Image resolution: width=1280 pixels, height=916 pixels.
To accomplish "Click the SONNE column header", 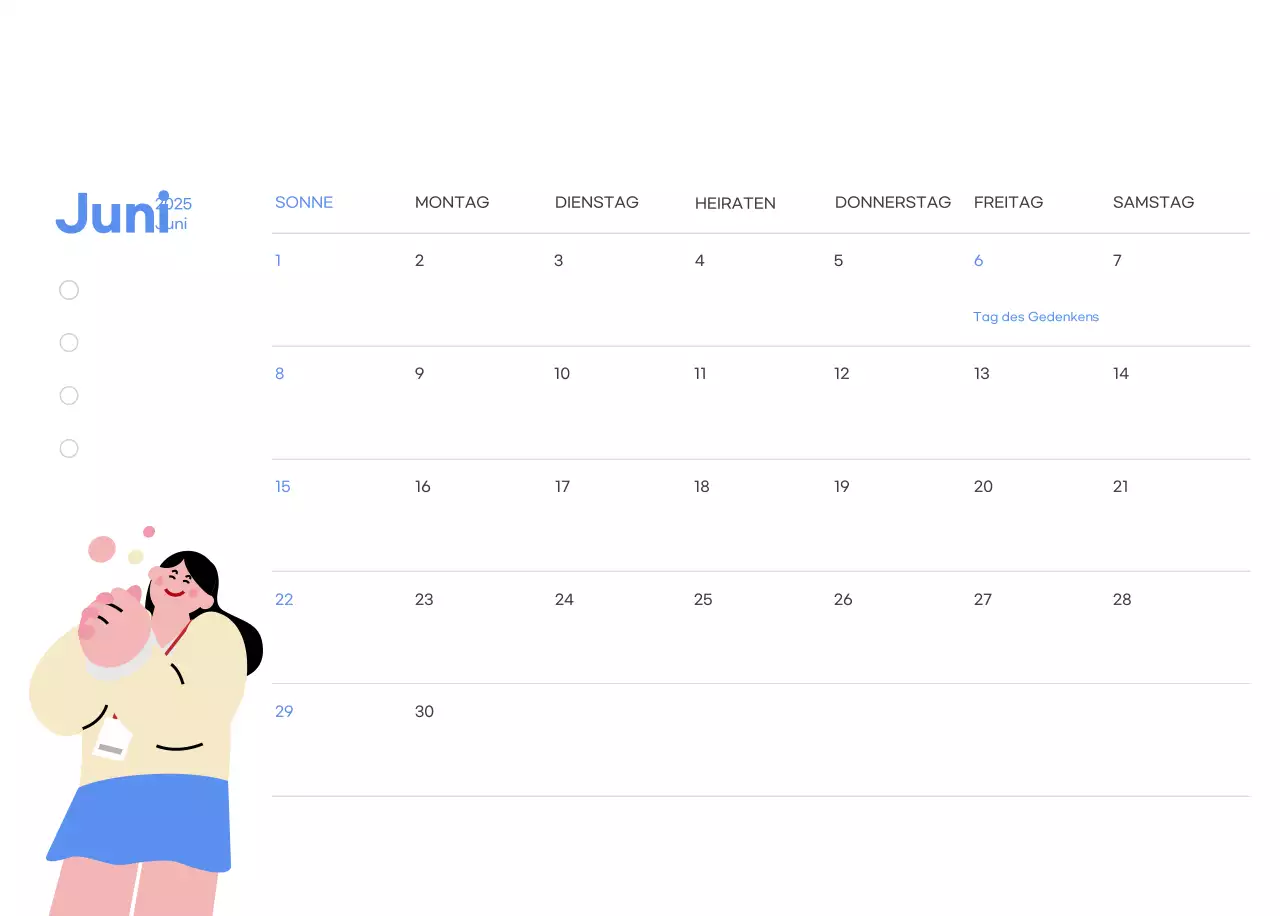I will point(304,202).
